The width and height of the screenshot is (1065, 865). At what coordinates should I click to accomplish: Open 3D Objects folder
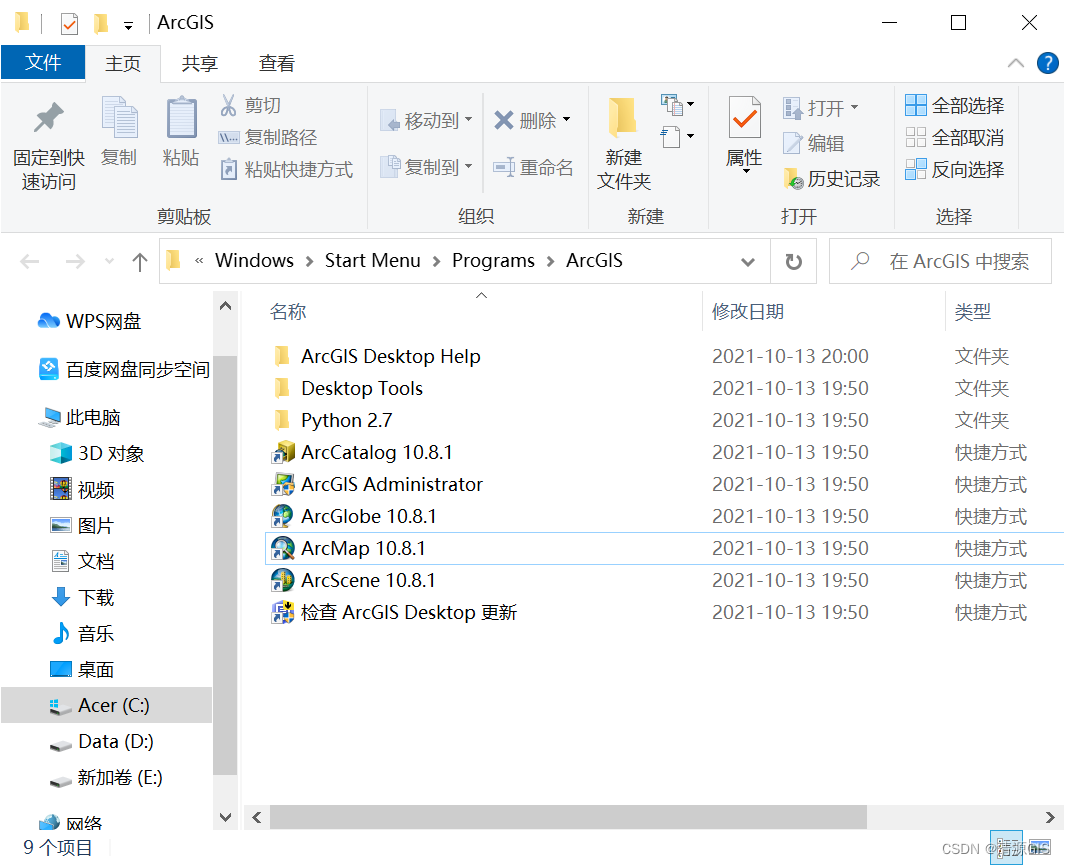pos(97,454)
